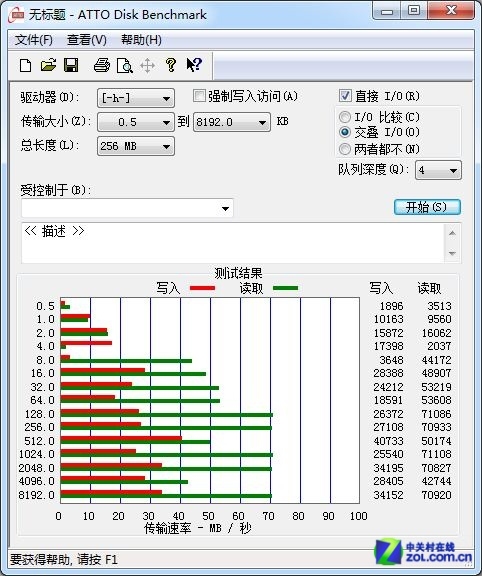Click the 1024.0 row size label

tap(36, 454)
